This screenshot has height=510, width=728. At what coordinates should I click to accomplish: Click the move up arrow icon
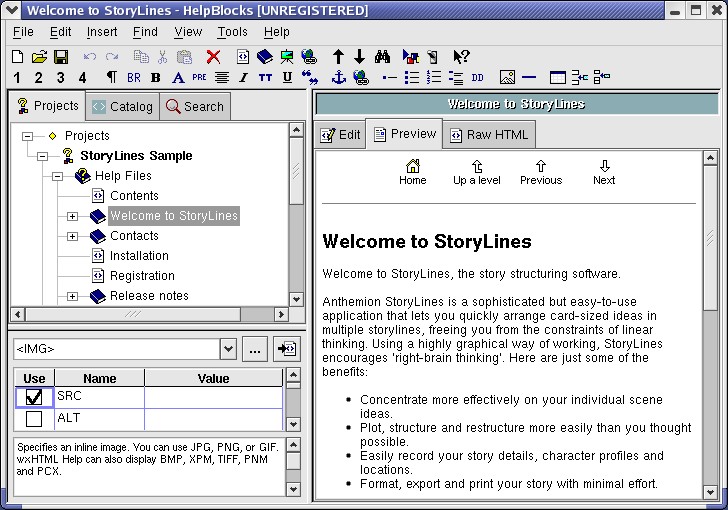338,57
